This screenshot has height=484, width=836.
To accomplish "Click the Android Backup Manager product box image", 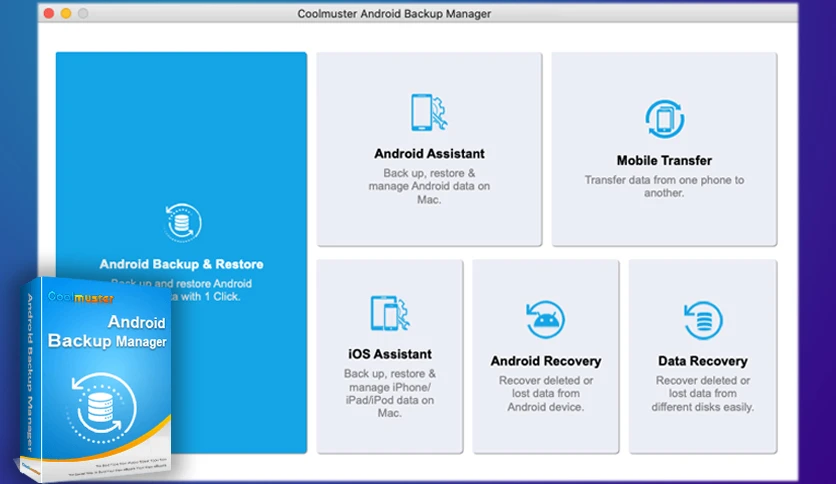I will [94, 378].
